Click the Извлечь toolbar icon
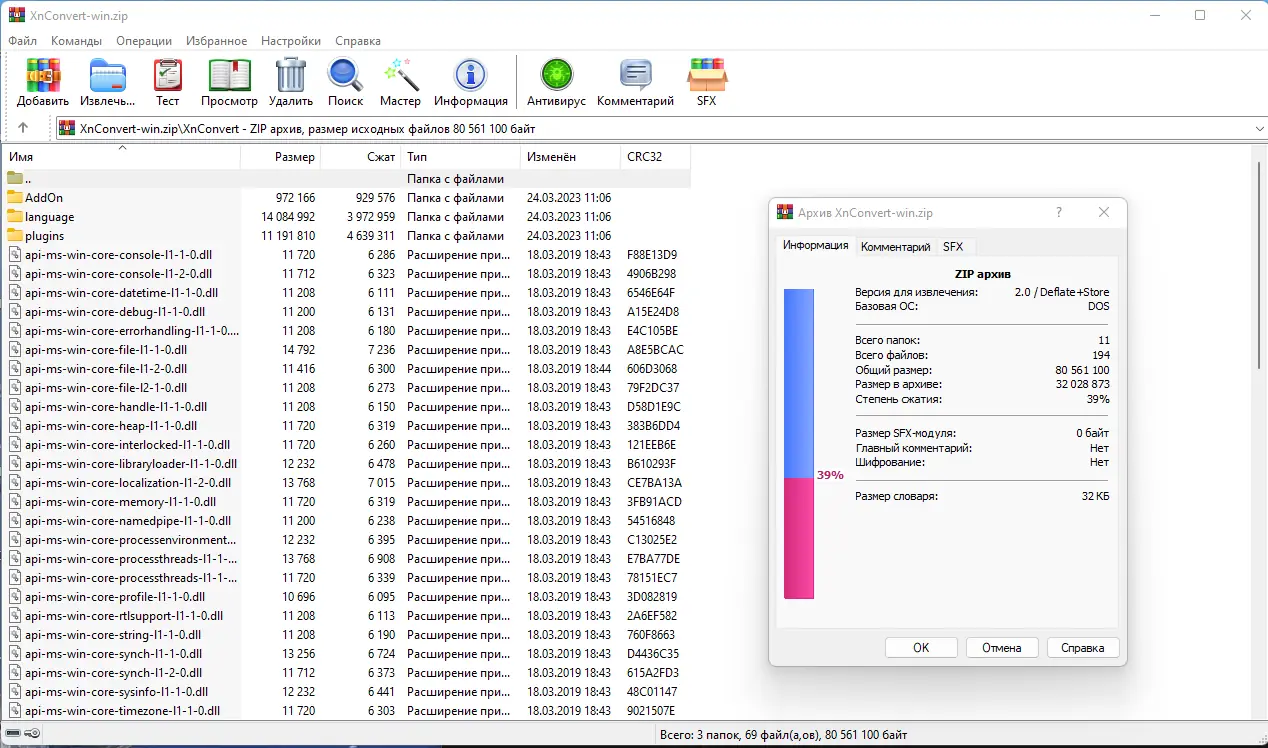 (x=108, y=76)
